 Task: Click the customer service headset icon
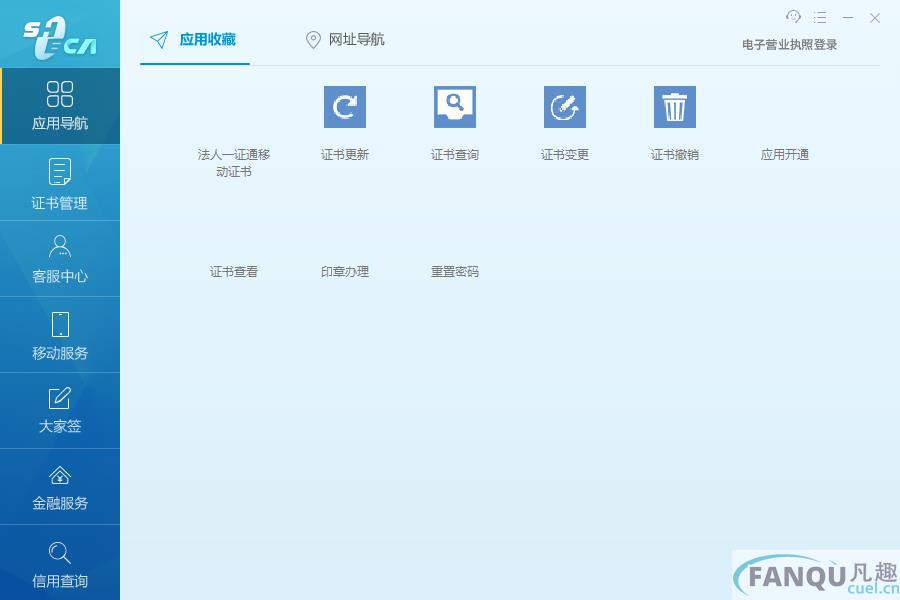[x=793, y=17]
